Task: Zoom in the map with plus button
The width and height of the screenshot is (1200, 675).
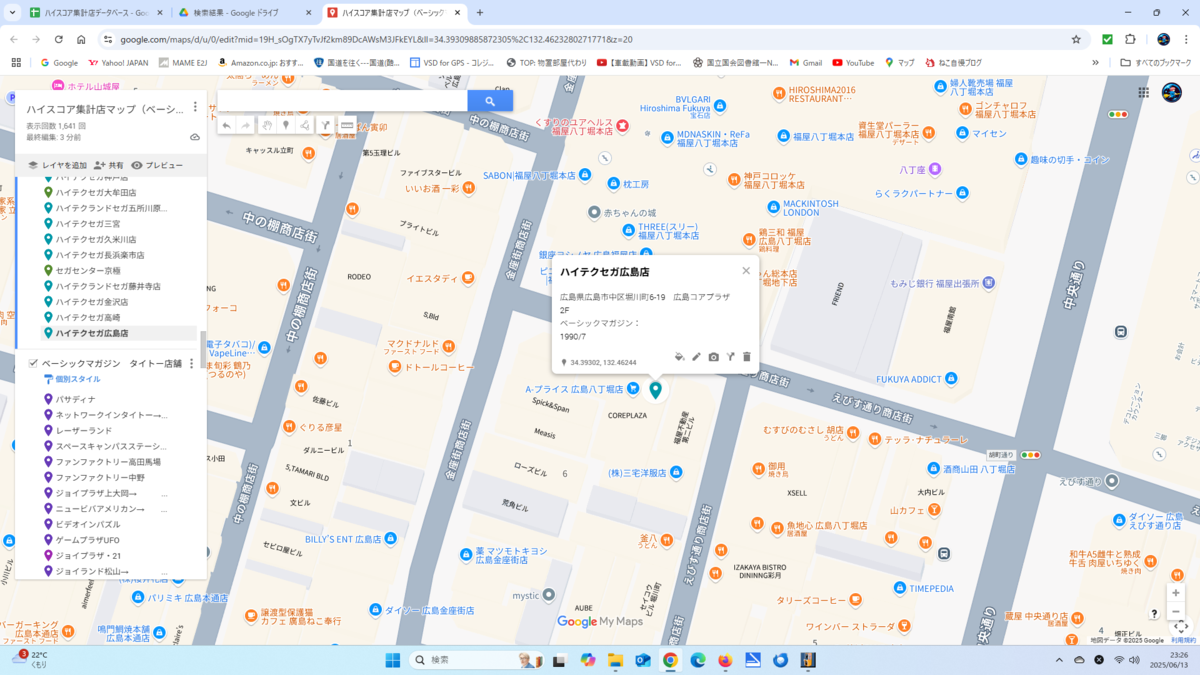Action: 1176,593
